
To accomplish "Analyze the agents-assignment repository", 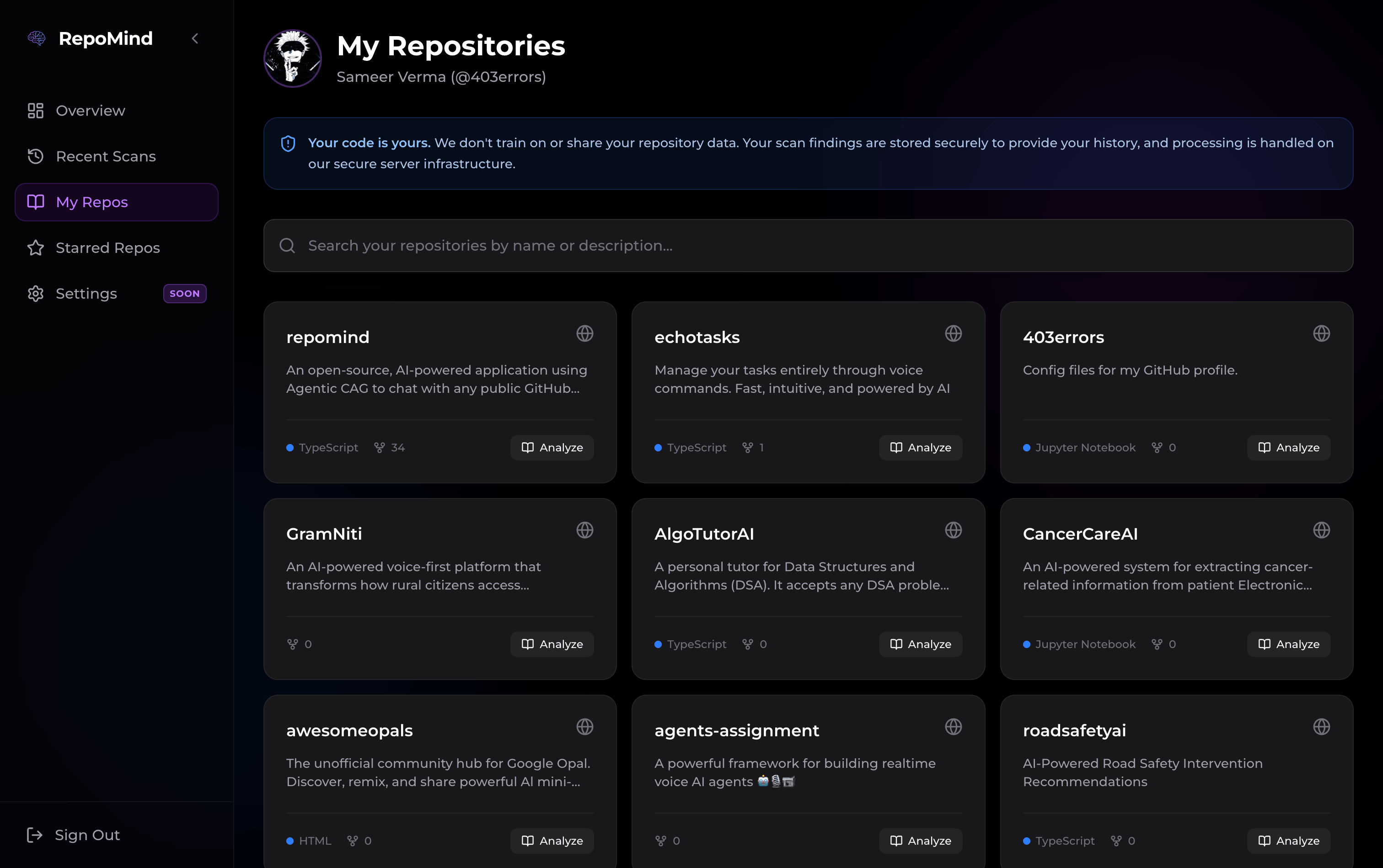I will [920, 841].
